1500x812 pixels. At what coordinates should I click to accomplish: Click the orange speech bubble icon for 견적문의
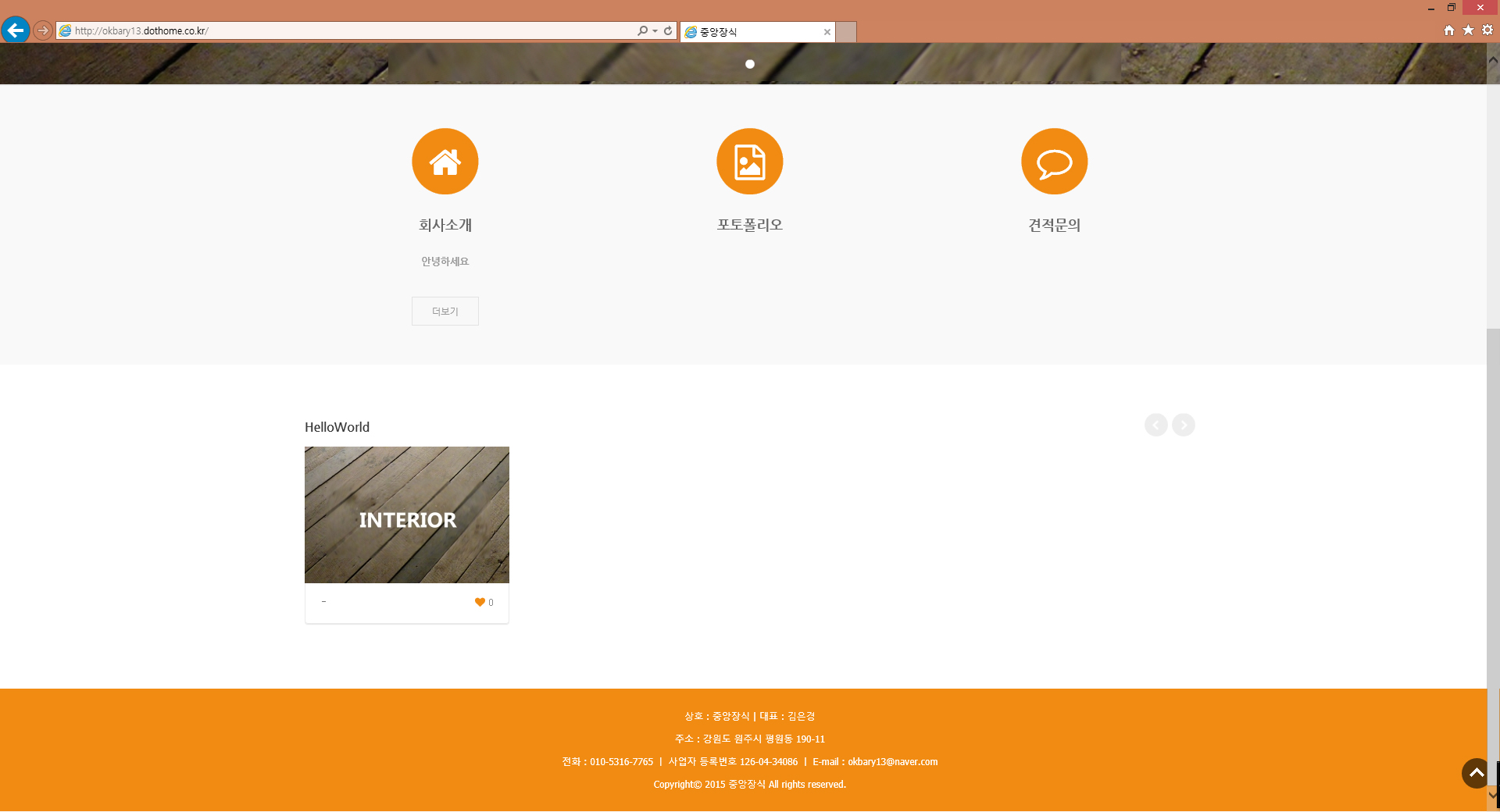coord(1055,162)
